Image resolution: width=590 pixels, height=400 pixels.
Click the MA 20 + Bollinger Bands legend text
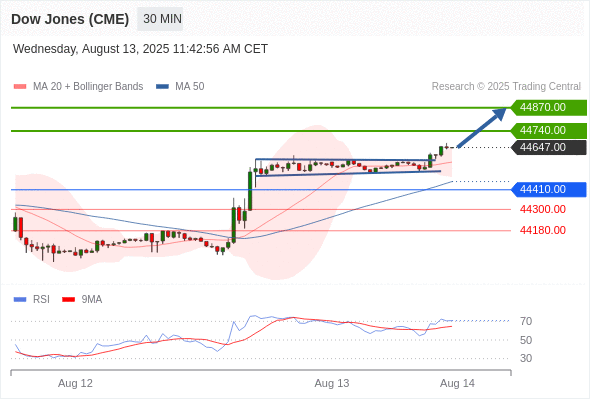88,87
